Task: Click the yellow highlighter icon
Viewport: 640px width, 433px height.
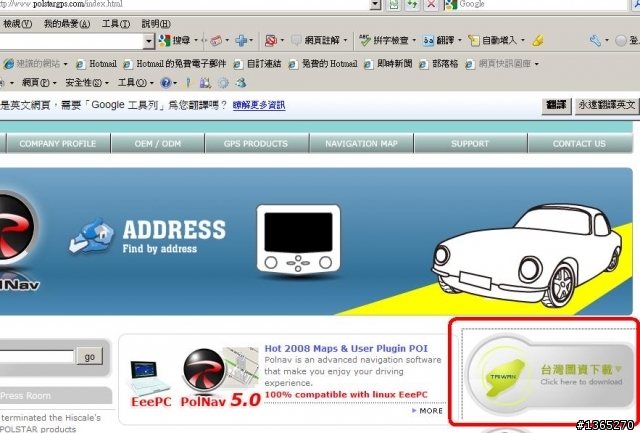Action: click(538, 40)
